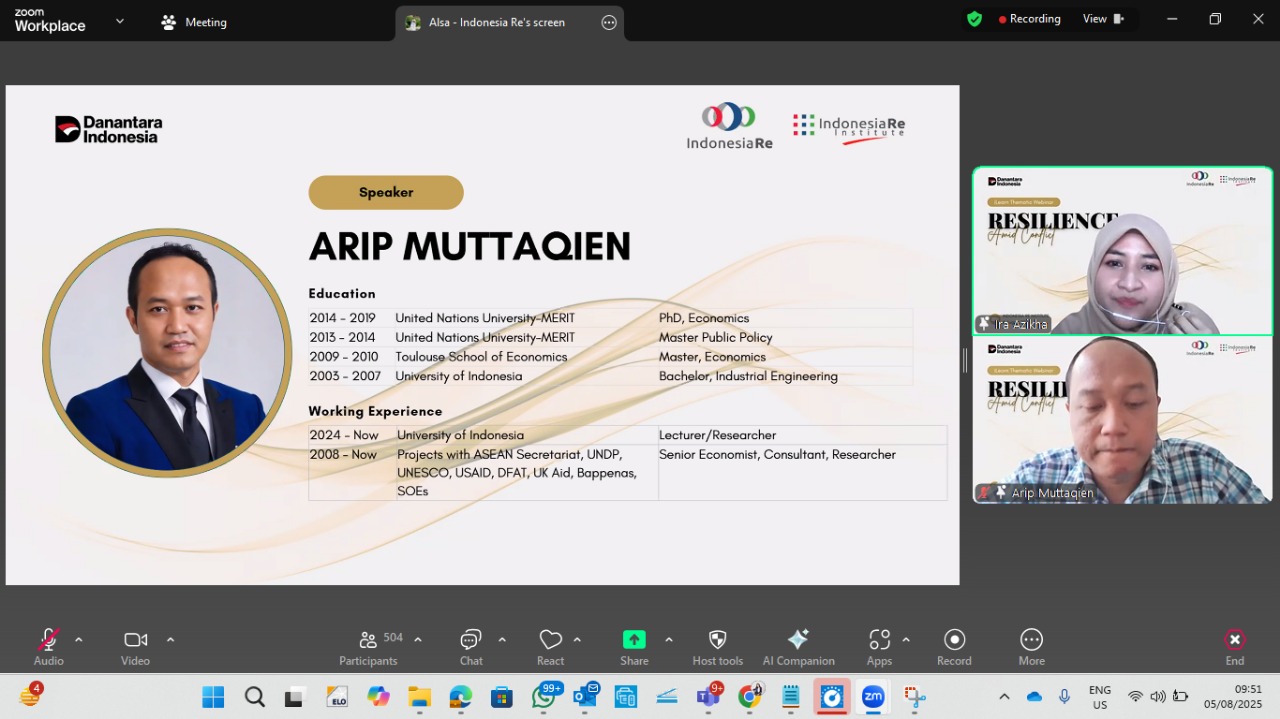The image size is (1280, 719).
Task: Open the Apps icon
Action: pos(879,640)
